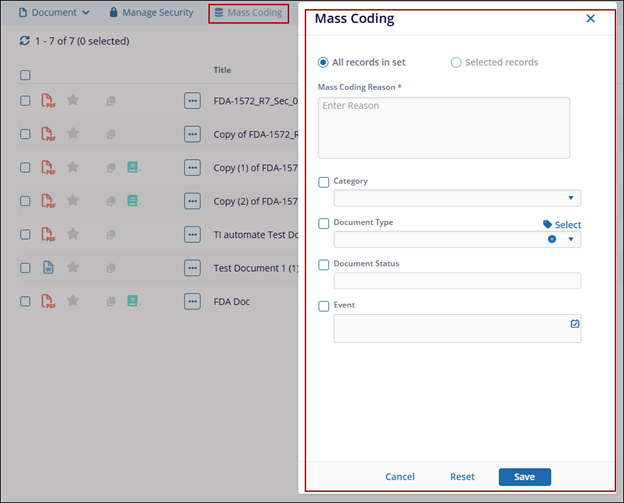Click into the Mass Coding Reason text box
This screenshot has height=503, width=624.
click(x=443, y=127)
